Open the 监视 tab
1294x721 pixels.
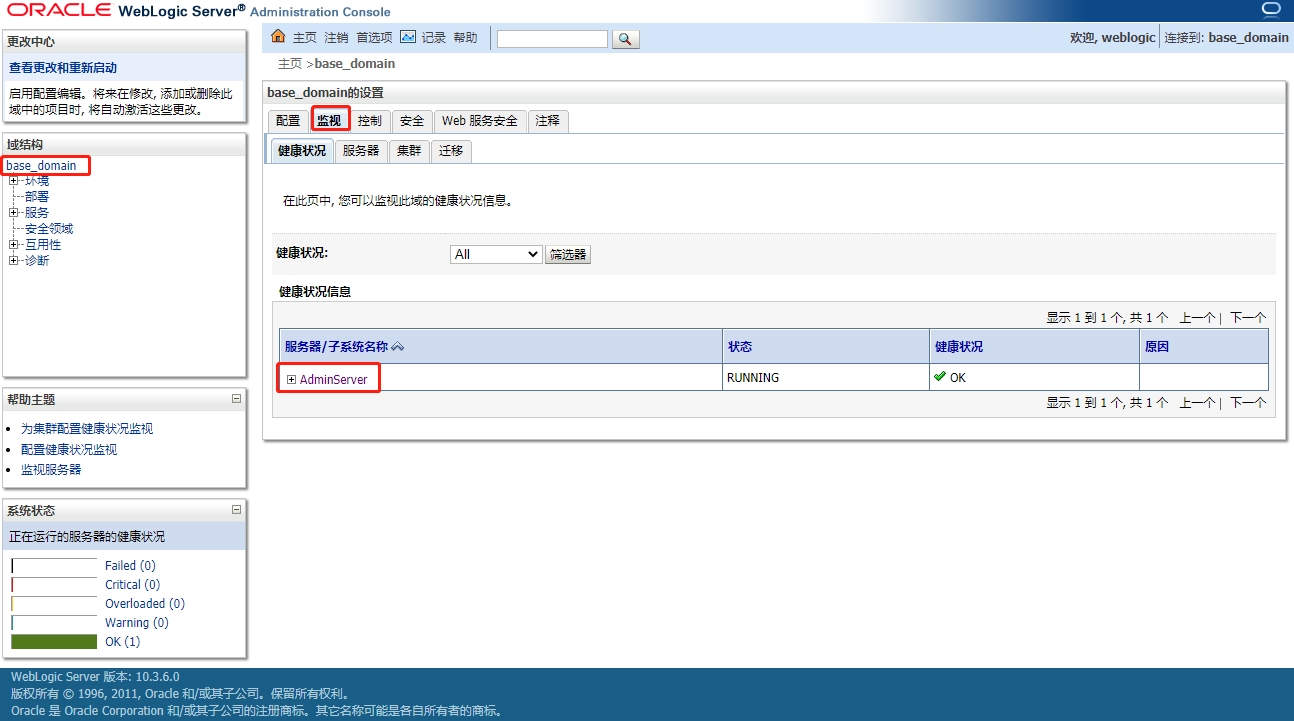[x=329, y=121]
